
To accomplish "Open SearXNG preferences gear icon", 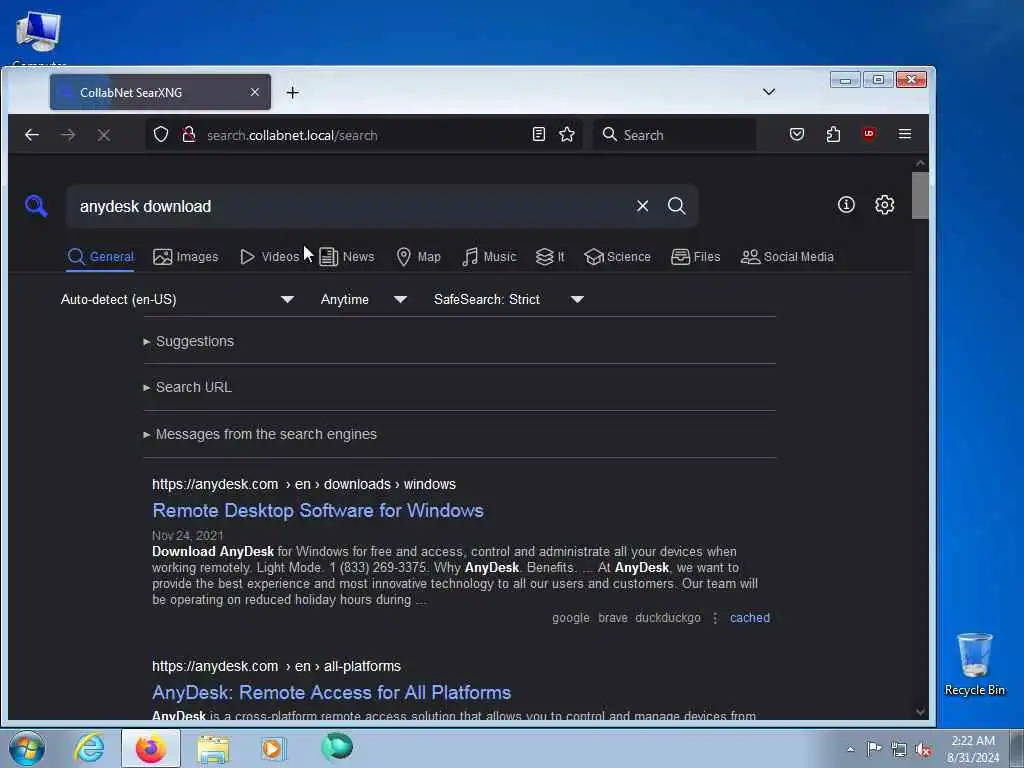I will coord(884,205).
